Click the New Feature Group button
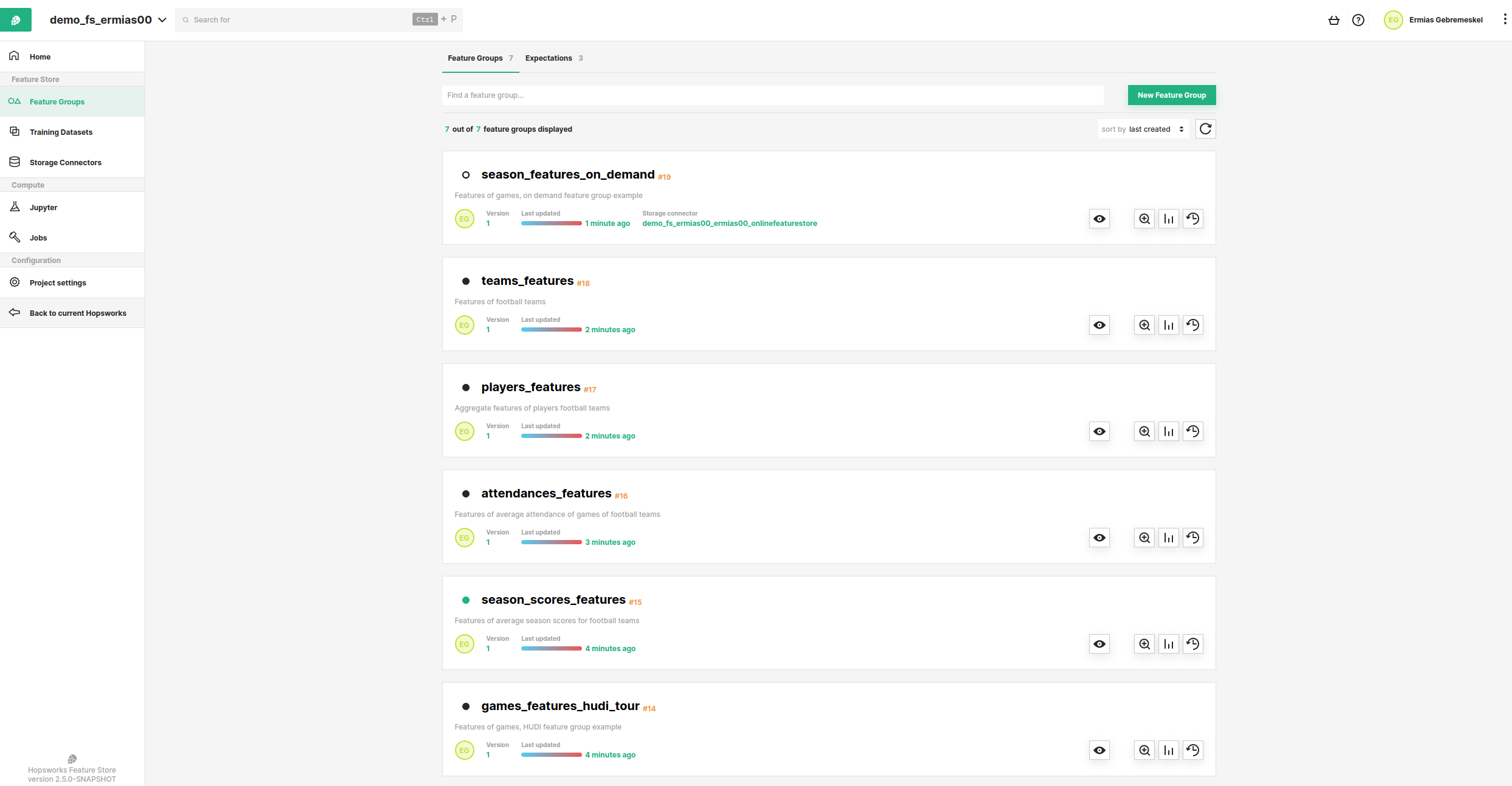Image resolution: width=1512 pixels, height=786 pixels. [1171, 95]
